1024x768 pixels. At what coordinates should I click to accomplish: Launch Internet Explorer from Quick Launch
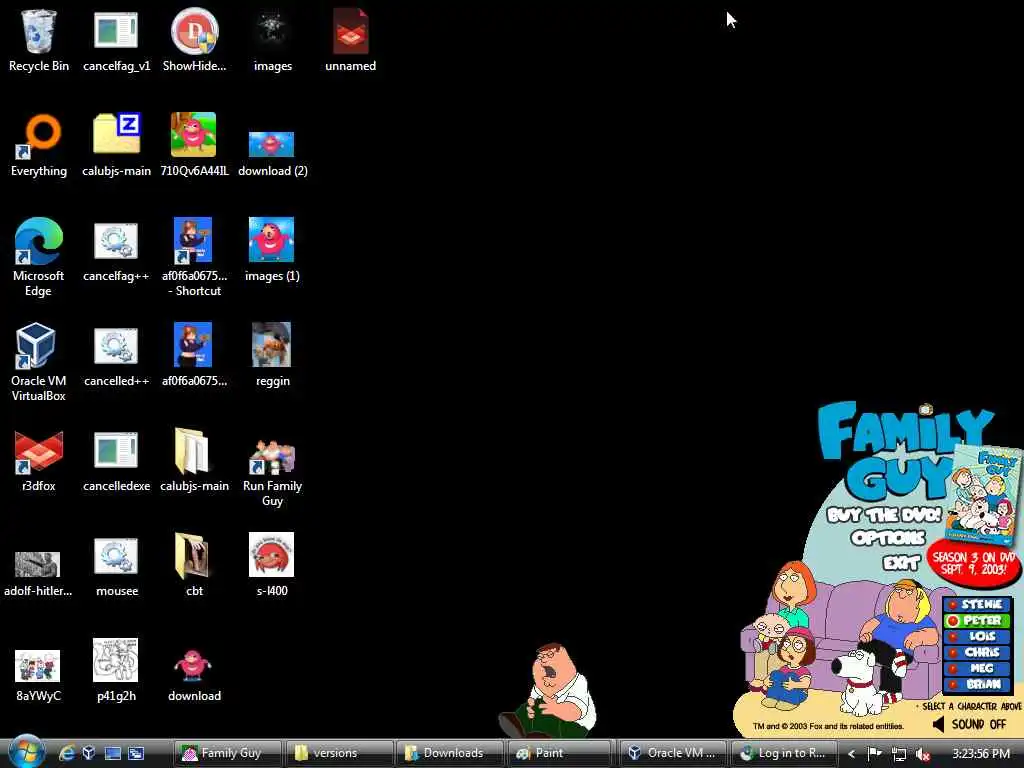click(x=67, y=753)
